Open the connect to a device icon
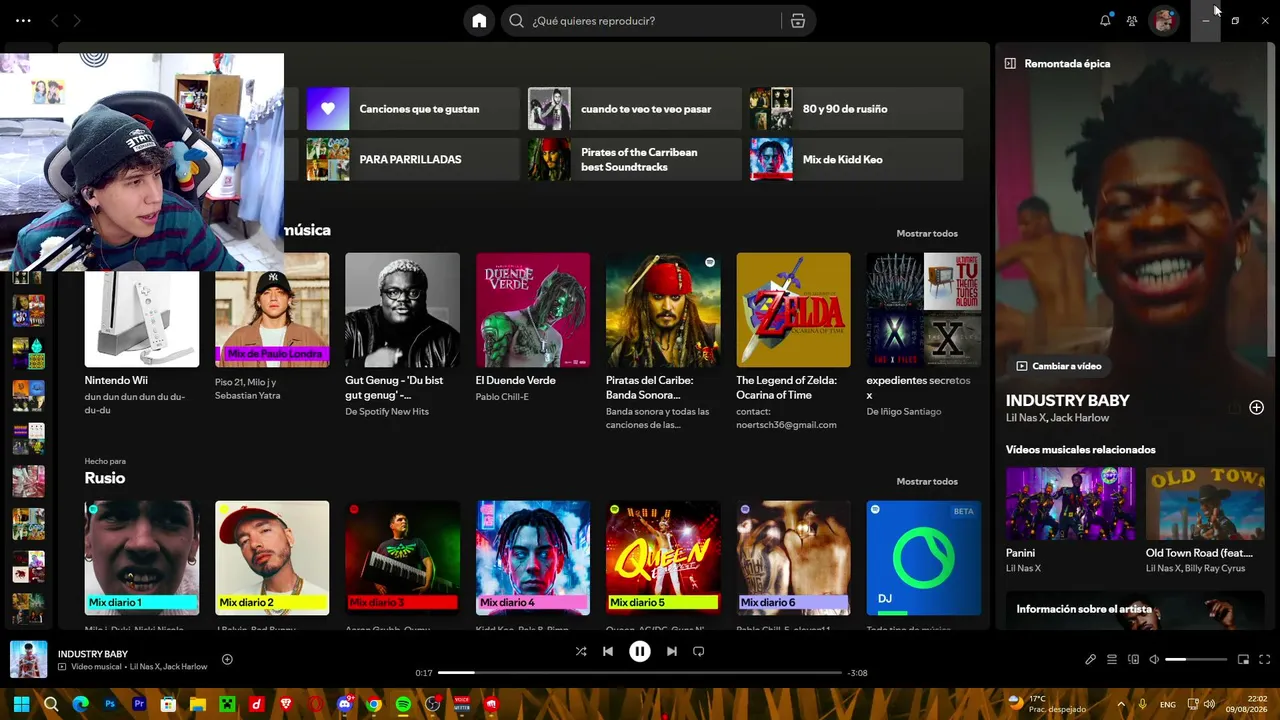The image size is (1280, 720). click(1133, 659)
